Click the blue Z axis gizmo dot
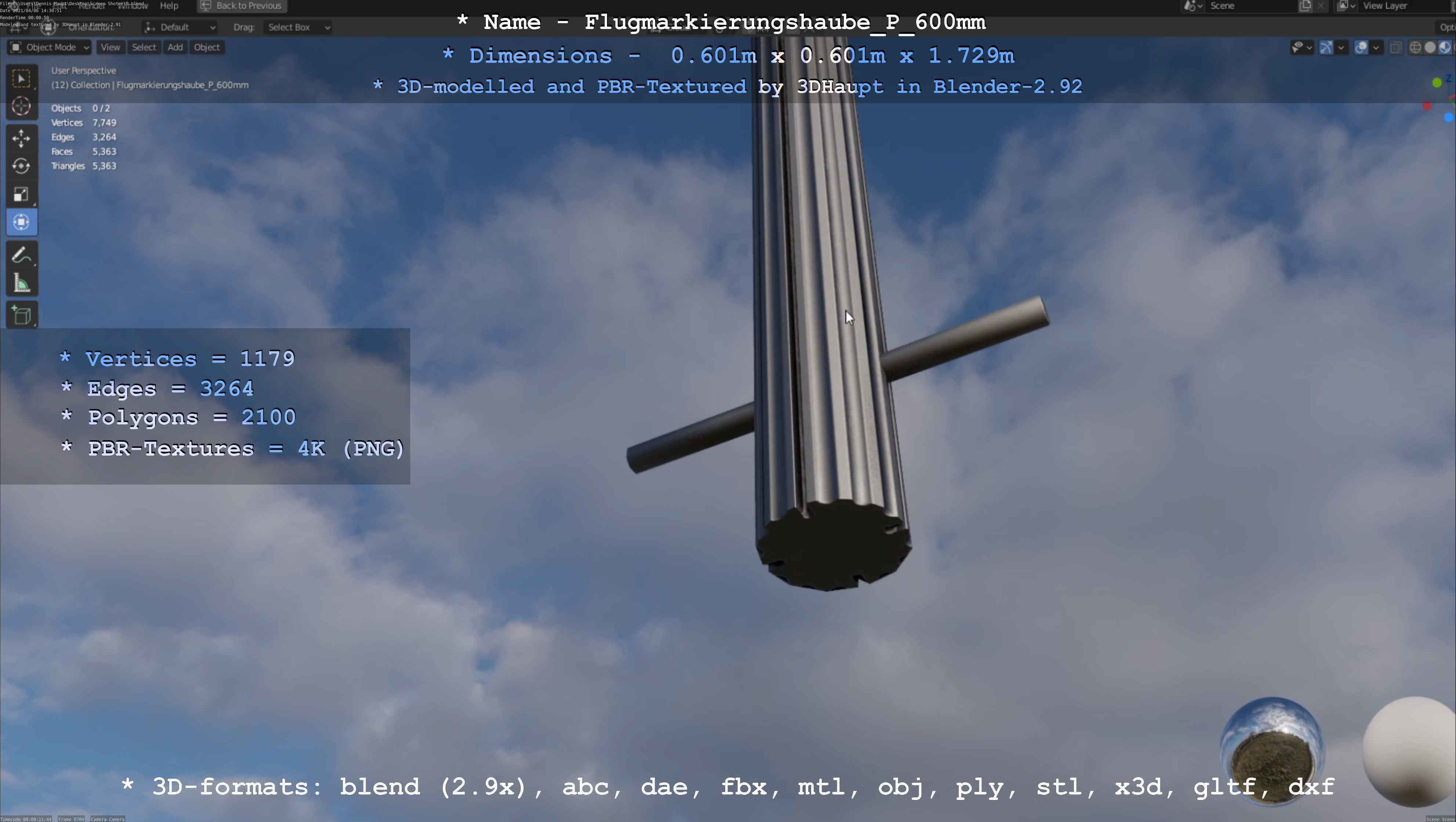 tap(1449, 117)
